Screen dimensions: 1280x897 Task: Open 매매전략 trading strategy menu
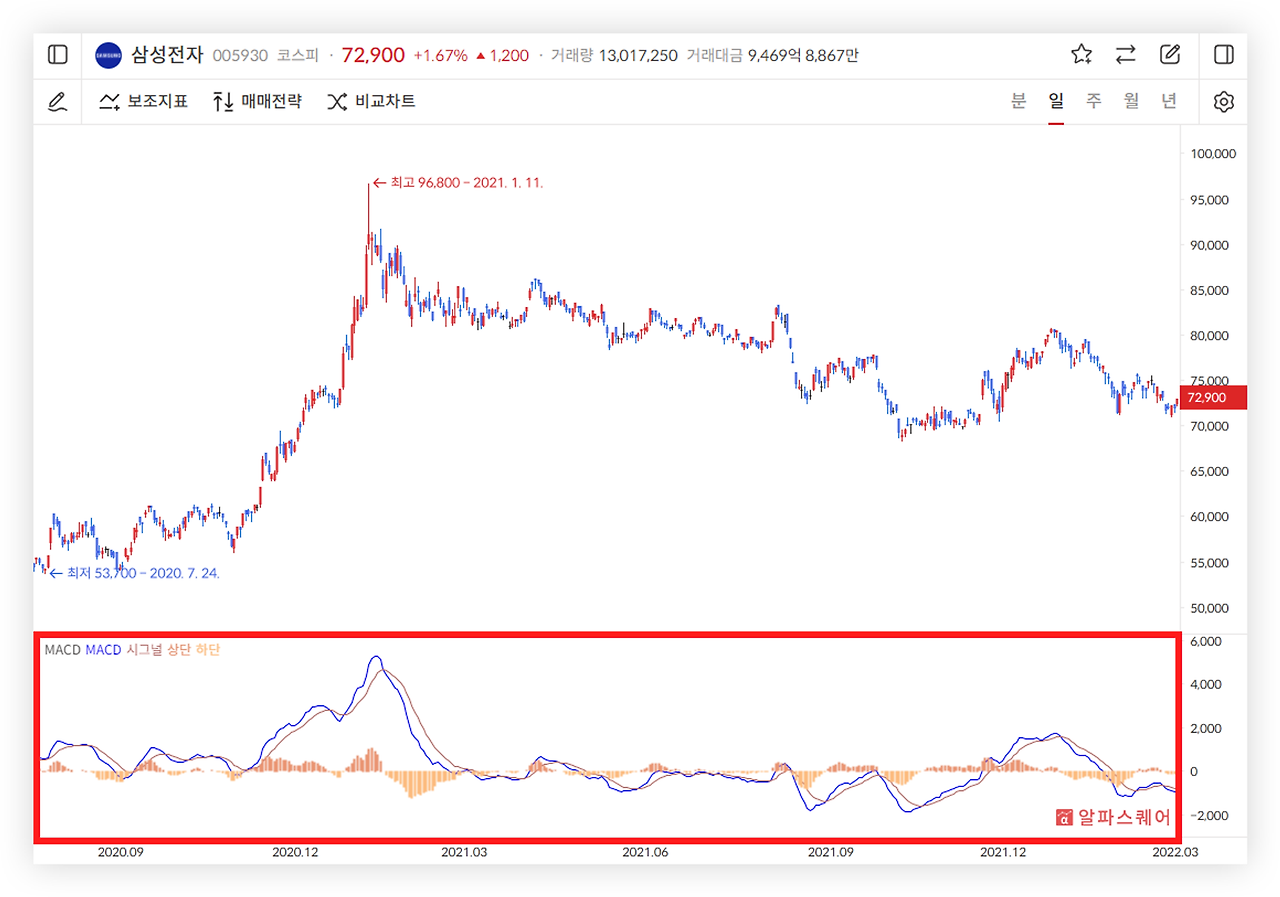click(257, 101)
